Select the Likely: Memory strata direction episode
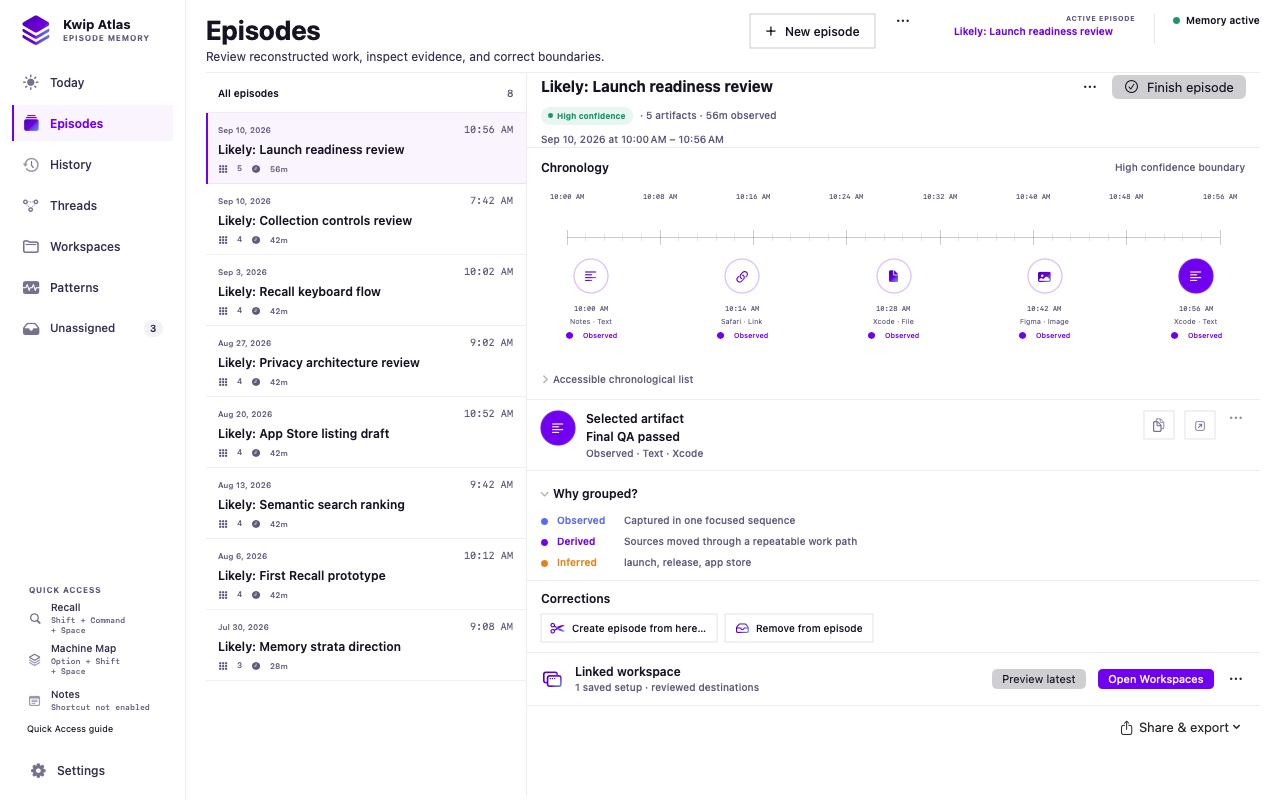Image resolution: width=1280 pixels, height=800 pixels. [366, 645]
